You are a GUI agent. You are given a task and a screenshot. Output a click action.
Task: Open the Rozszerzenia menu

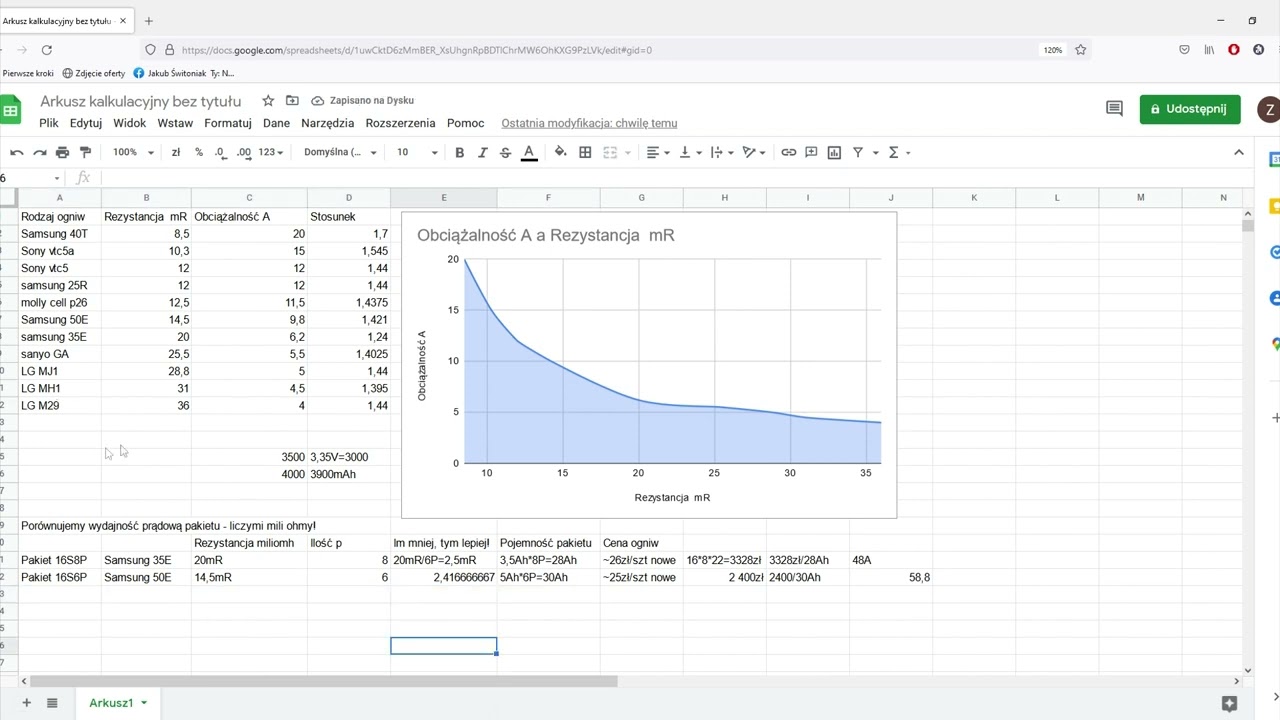(x=401, y=123)
